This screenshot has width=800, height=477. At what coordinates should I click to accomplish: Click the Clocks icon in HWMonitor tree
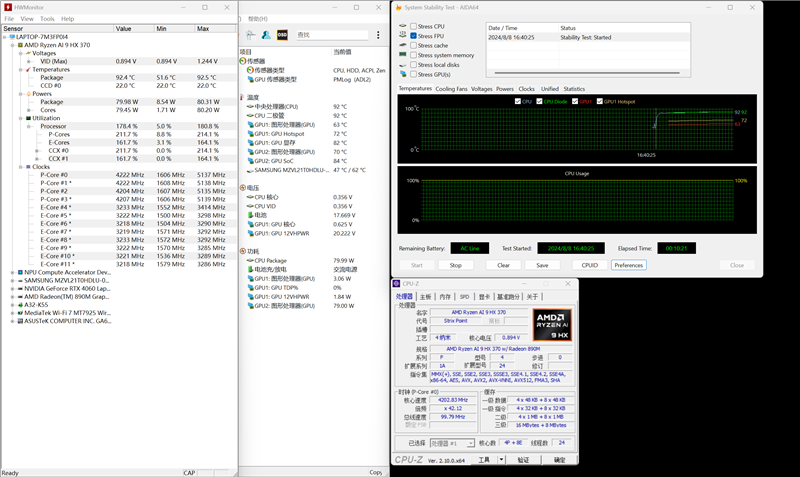(29, 167)
